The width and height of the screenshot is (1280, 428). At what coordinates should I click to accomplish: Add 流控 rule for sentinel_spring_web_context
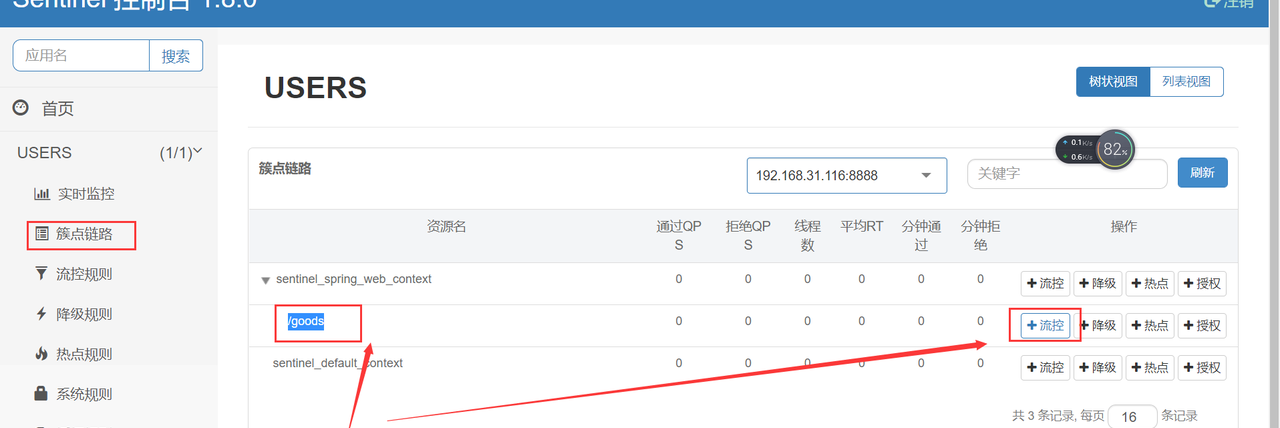[x=1045, y=283]
